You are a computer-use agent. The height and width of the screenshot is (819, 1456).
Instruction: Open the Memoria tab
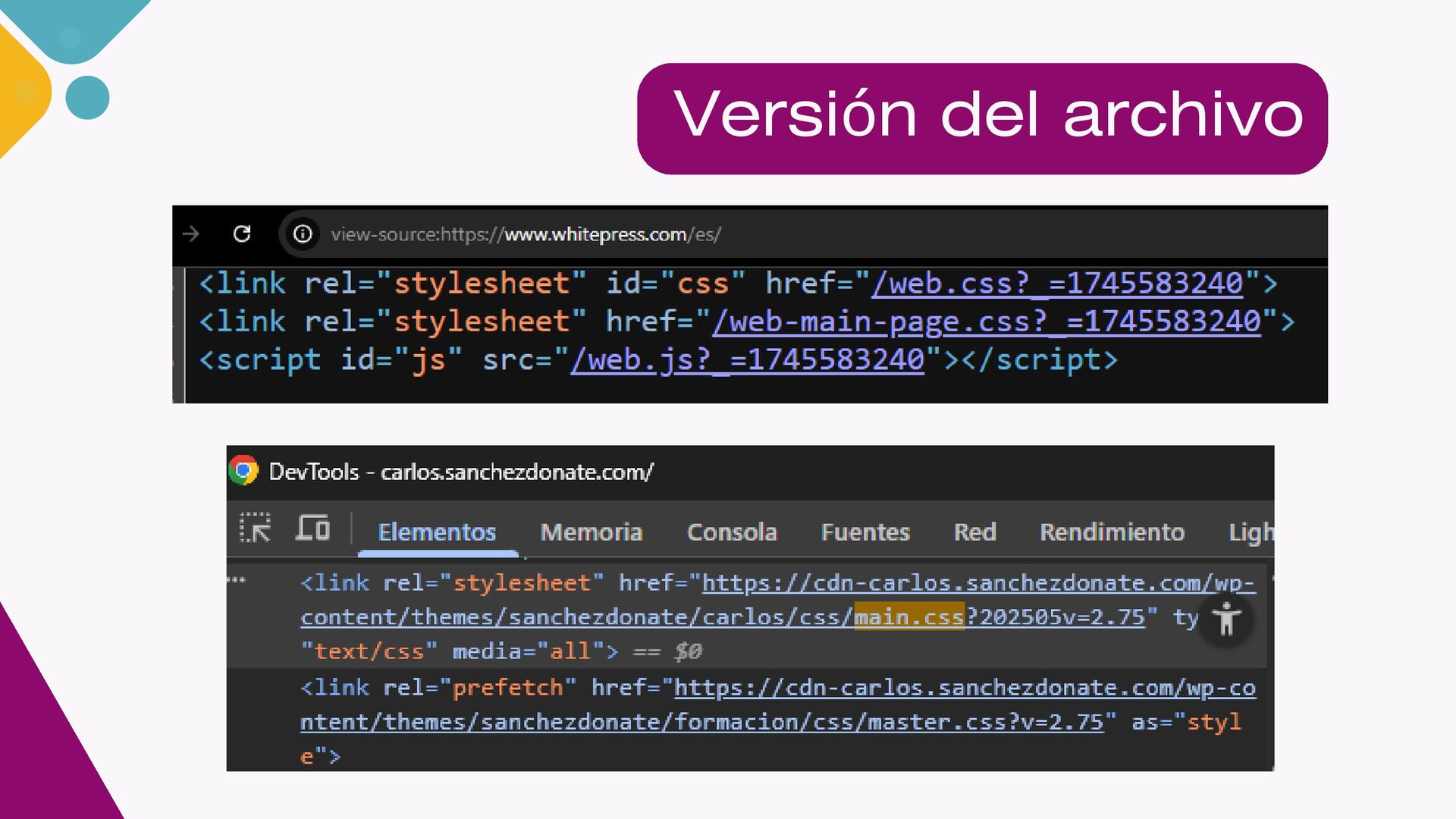(591, 532)
